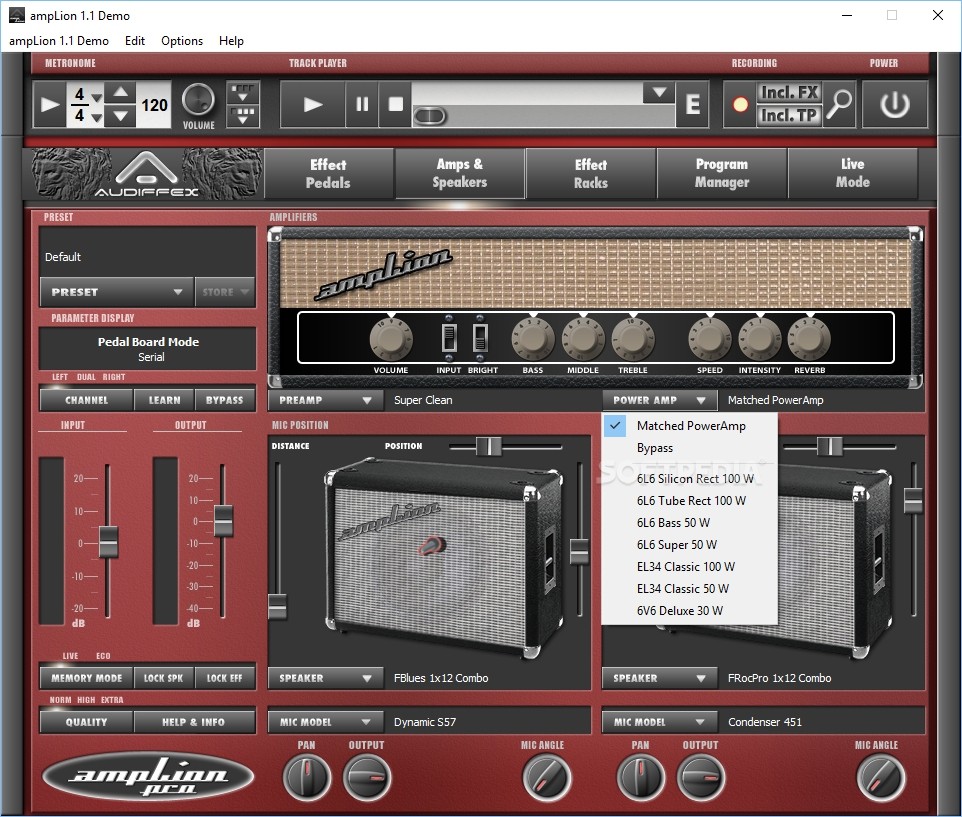Adjust the metronome volume knob
962x817 pixels.
coord(199,99)
